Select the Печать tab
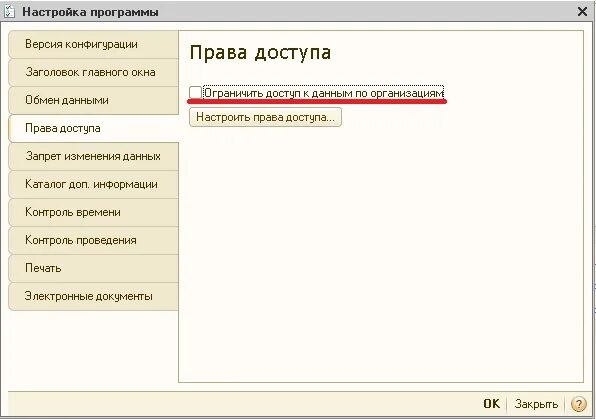 point(94,268)
